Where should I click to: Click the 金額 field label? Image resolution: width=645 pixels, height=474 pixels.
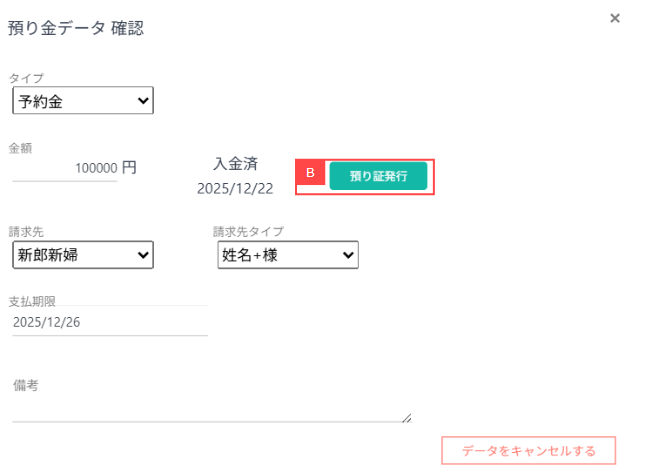[20, 148]
